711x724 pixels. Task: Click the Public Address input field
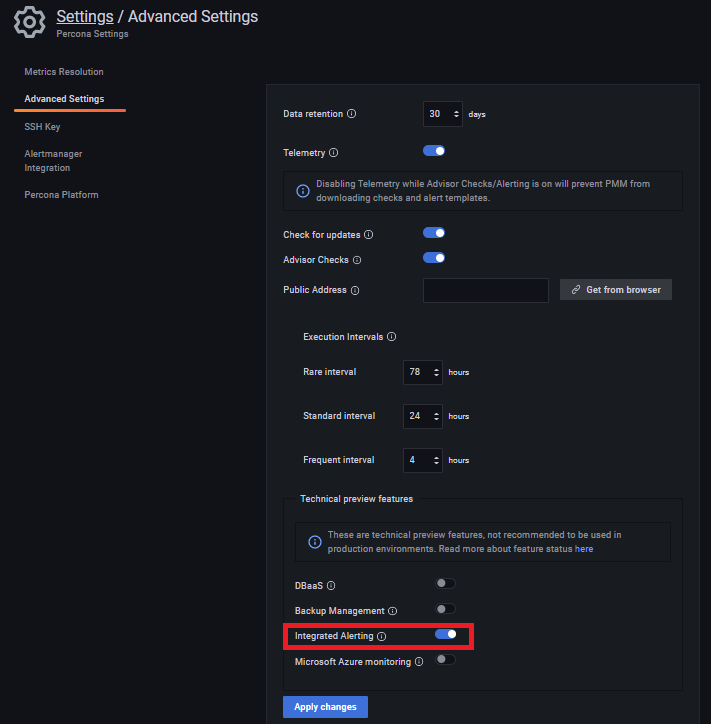pyautogui.click(x=486, y=290)
